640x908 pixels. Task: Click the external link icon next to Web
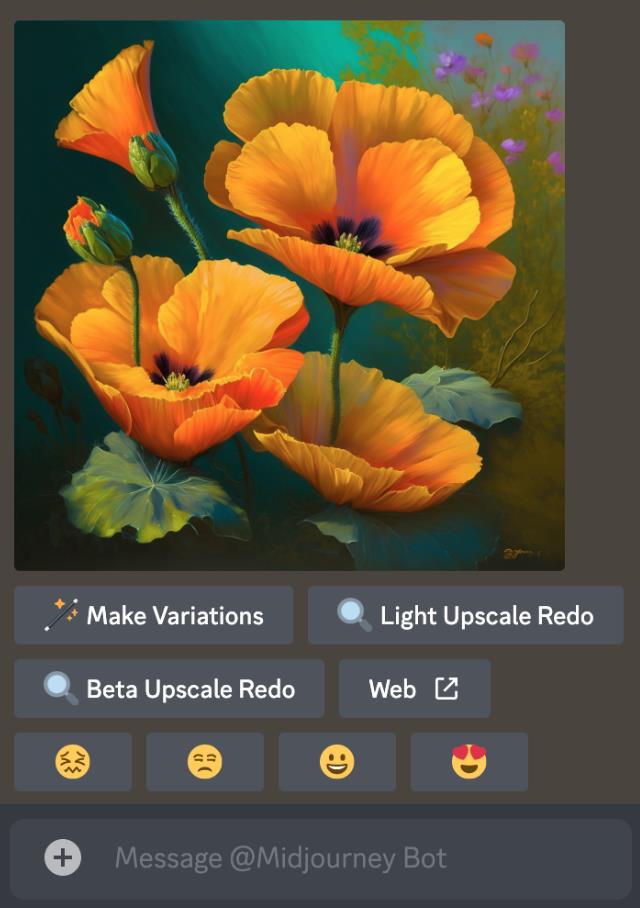point(447,689)
